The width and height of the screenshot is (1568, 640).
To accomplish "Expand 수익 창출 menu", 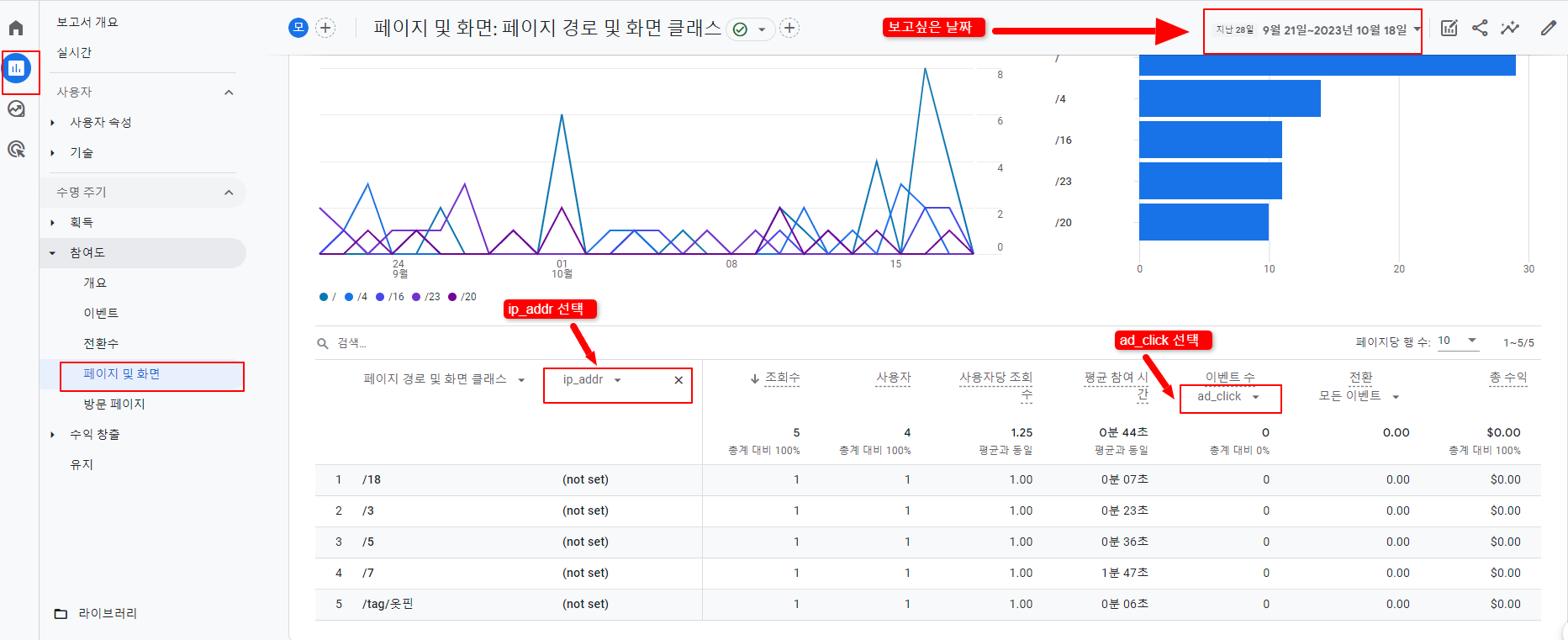I will click(95, 434).
